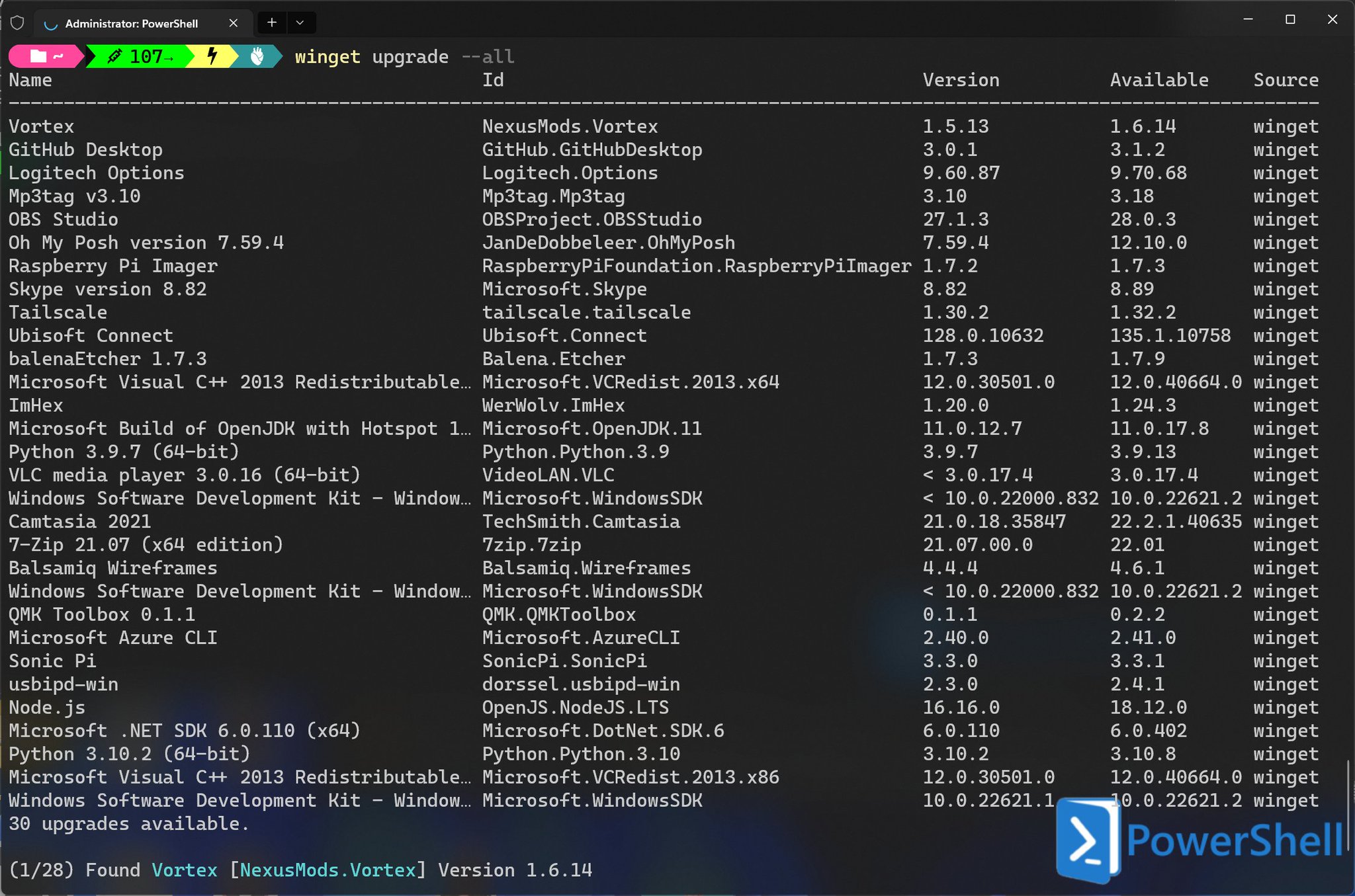Click '7zip.7zip' id

531,545
